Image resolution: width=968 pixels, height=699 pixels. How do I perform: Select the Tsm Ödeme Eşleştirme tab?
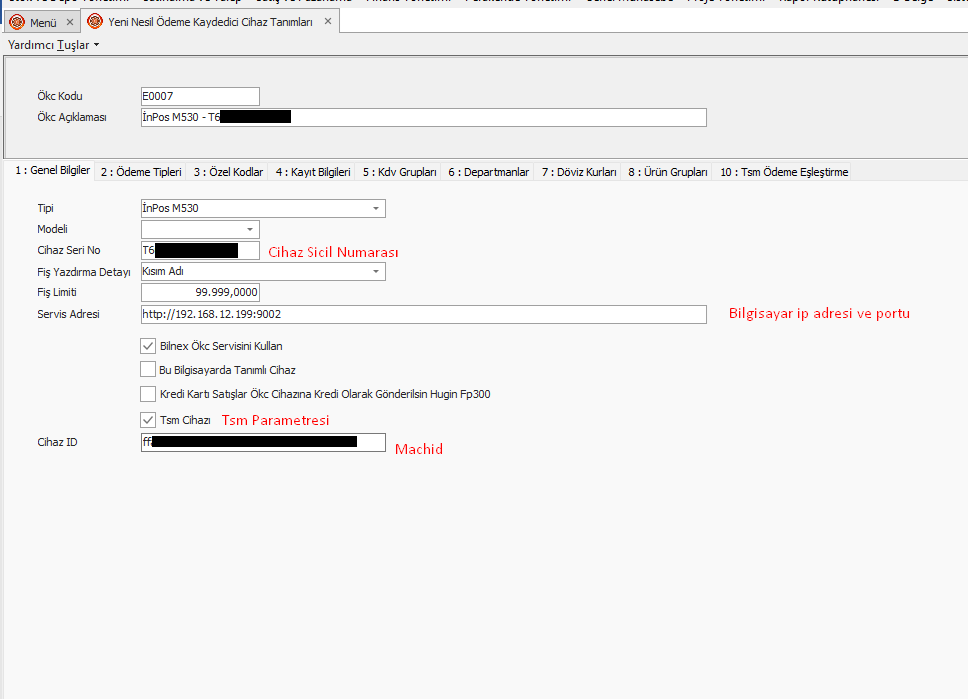click(784, 172)
